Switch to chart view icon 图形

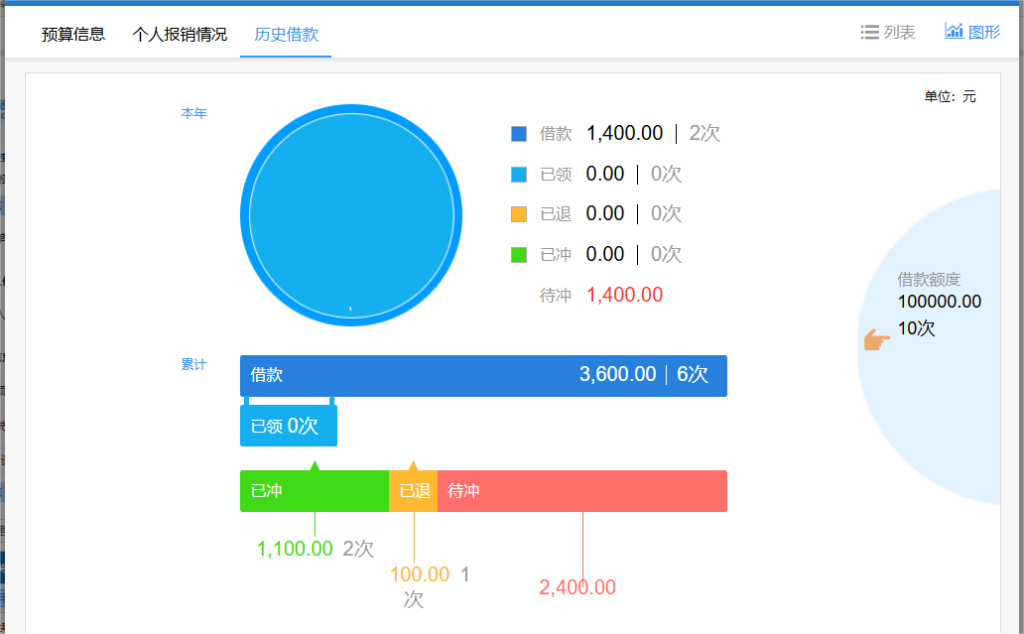972,32
